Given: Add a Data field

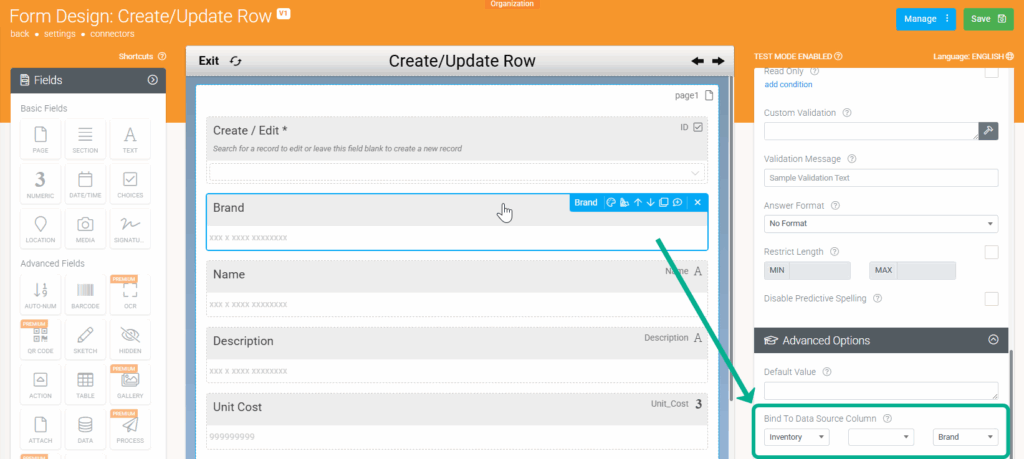Looking at the screenshot, I should [x=85, y=429].
